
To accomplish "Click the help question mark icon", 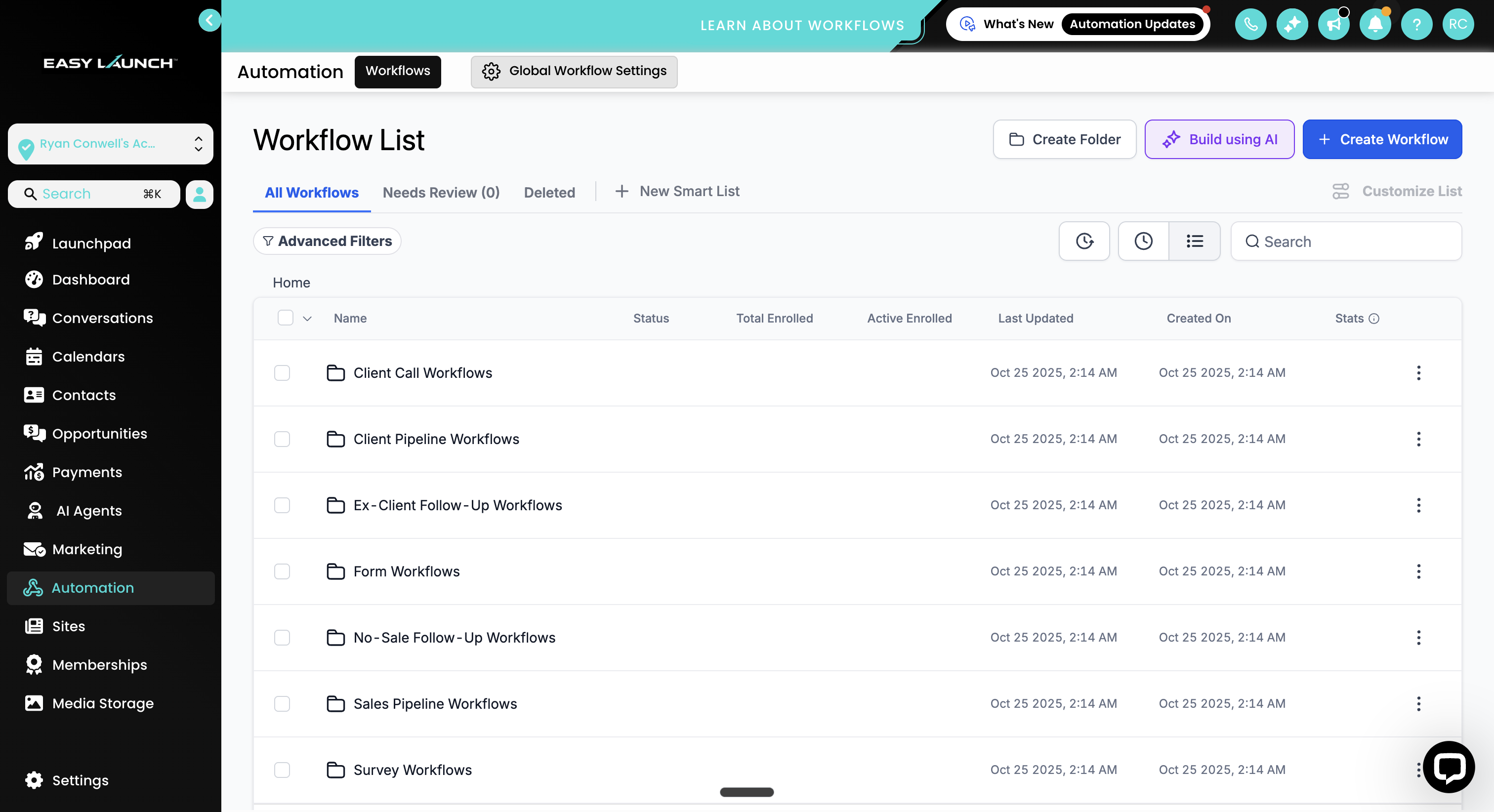I will click(1416, 24).
